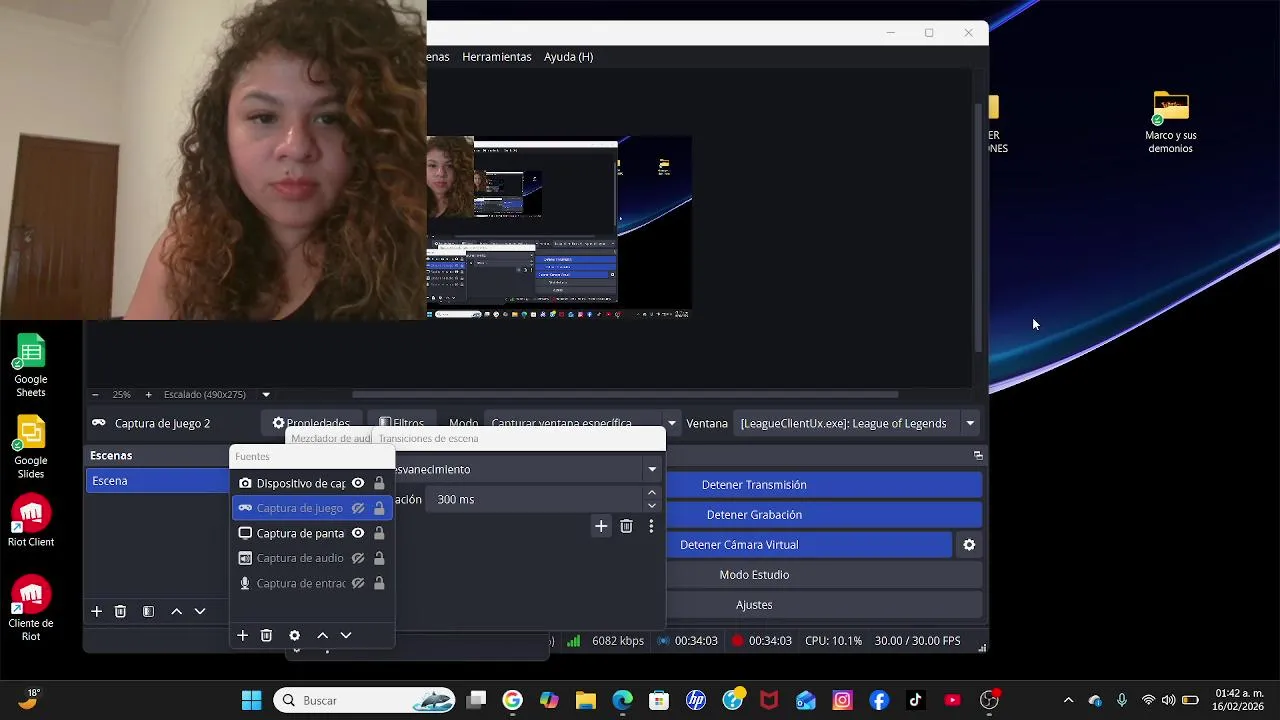
Task: Open Ajustes settings
Action: [825, 605]
